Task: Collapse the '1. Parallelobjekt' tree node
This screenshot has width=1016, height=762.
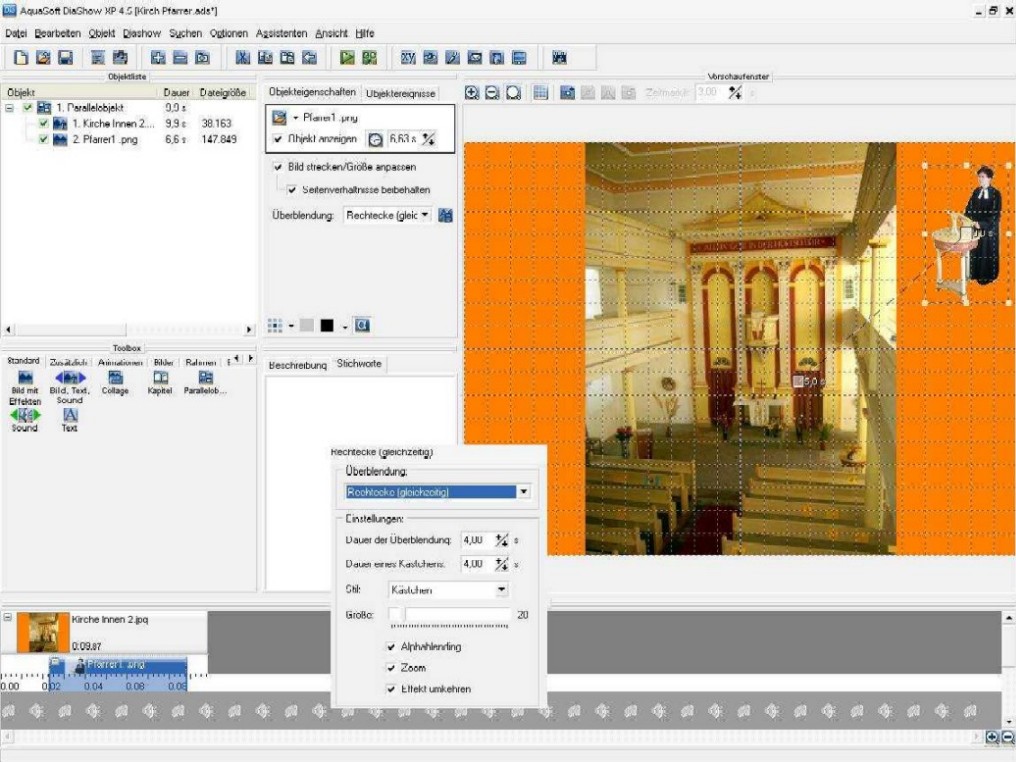Action: [9, 108]
